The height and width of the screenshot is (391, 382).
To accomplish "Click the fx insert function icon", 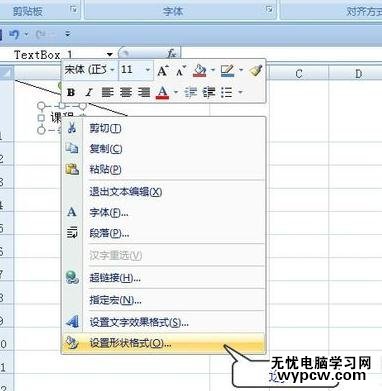I will pos(171,54).
